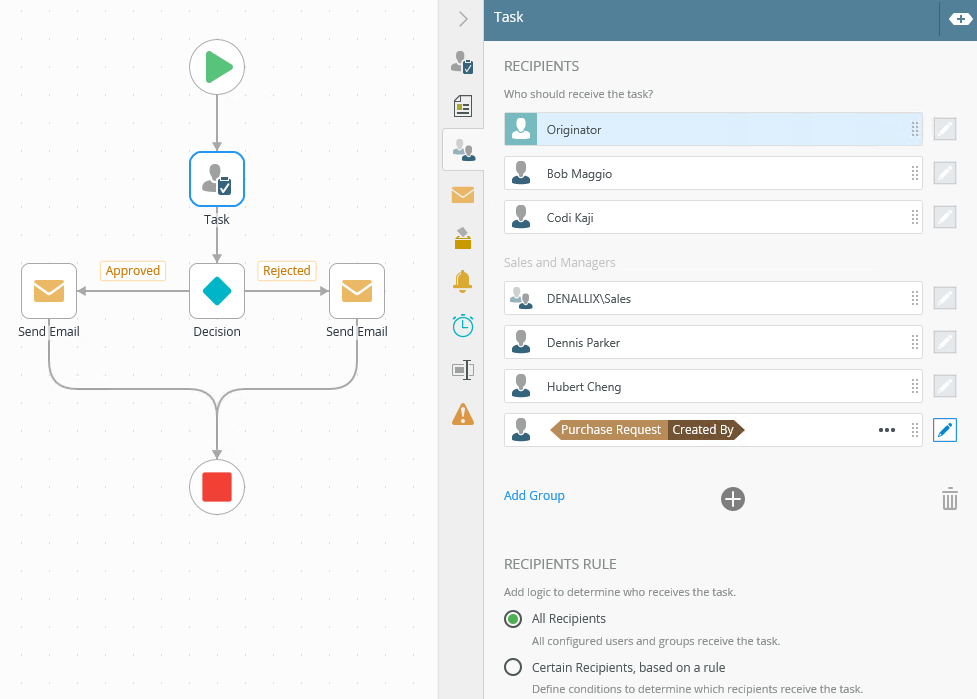
Task: Select the All Recipients radio option
Action: tap(513, 619)
